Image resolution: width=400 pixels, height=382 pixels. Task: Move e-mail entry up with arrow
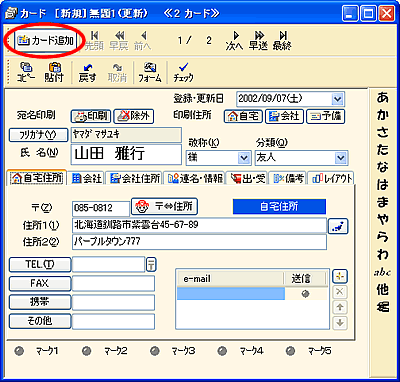340,307
